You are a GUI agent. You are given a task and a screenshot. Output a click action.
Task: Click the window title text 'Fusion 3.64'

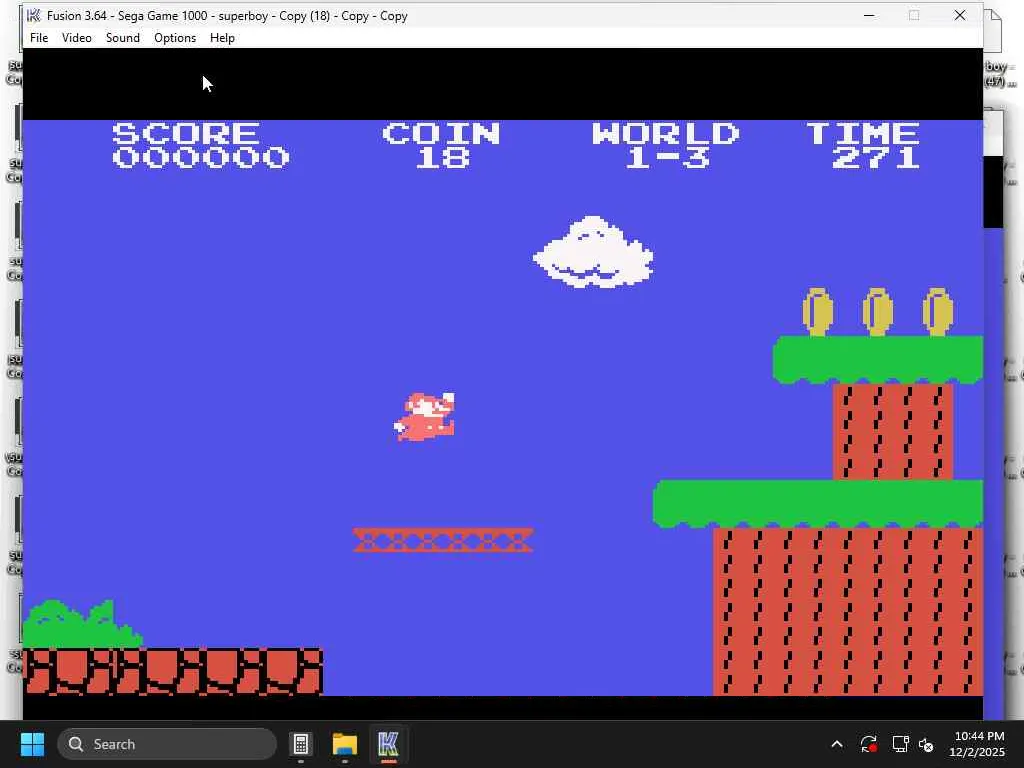click(x=76, y=16)
